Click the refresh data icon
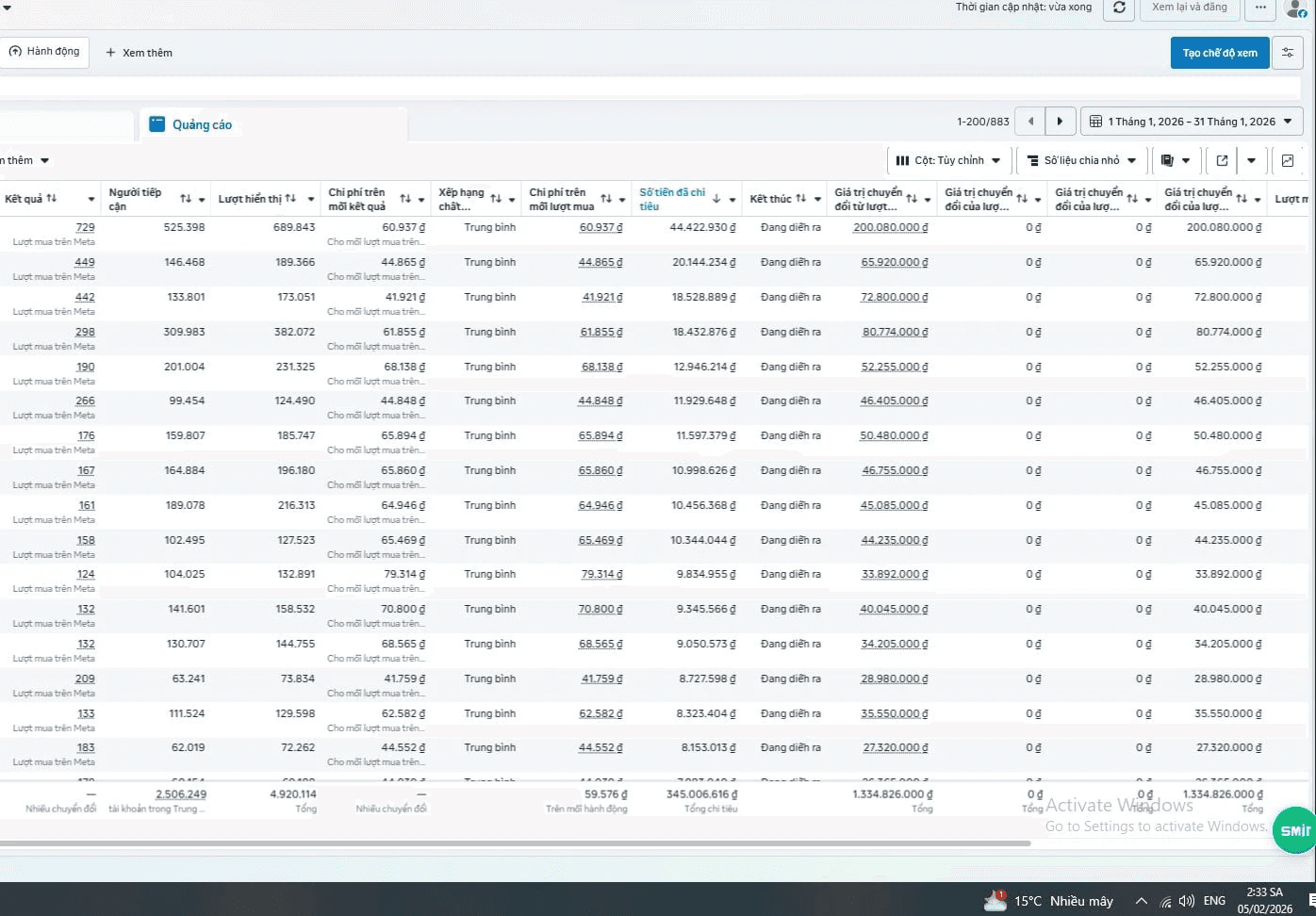The width and height of the screenshot is (1316, 916). (x=1119, y=8)
